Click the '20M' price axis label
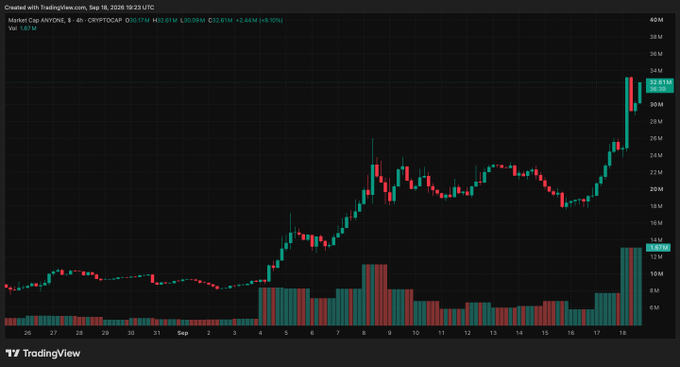Screen dimensions: 680x367 (656, 189)
